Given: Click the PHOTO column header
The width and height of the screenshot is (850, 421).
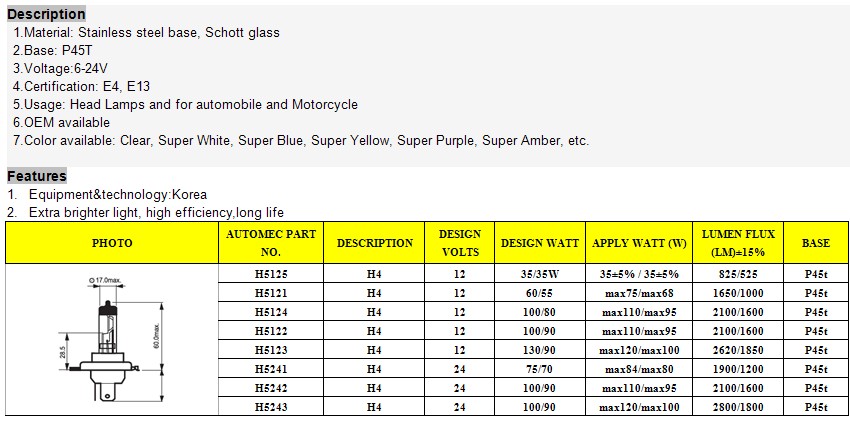Looking at the screenshot, I should [112, 243].
